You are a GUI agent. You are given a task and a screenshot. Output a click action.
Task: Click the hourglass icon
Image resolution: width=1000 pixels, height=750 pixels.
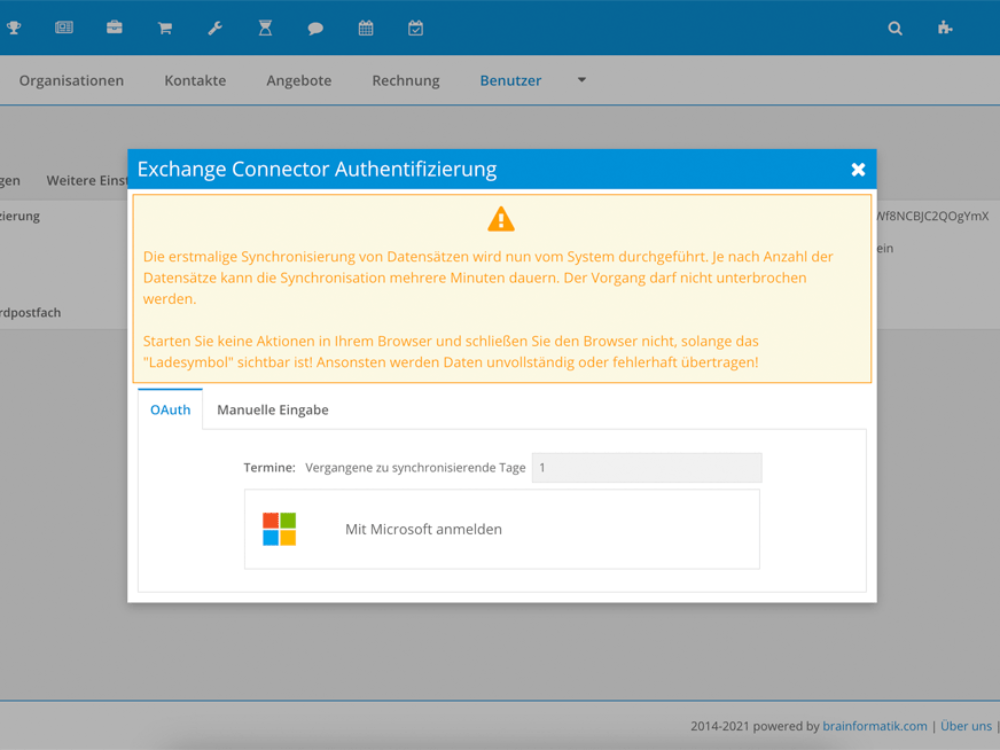click(265, 28)
